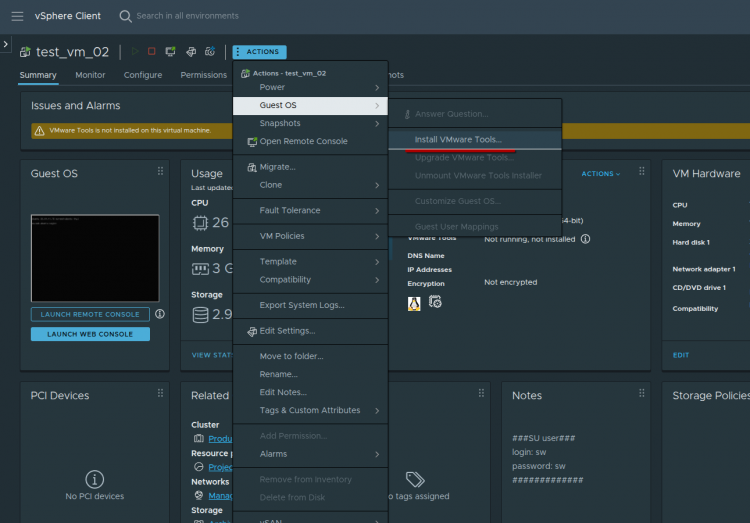
Task: Open the hamburger navigation menu
Action: point(17,16)
